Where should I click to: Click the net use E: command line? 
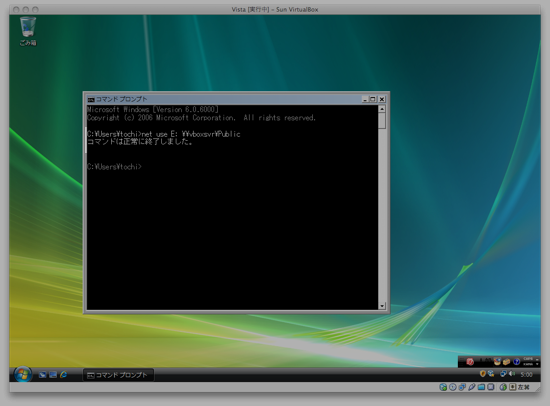coord(163,134)
